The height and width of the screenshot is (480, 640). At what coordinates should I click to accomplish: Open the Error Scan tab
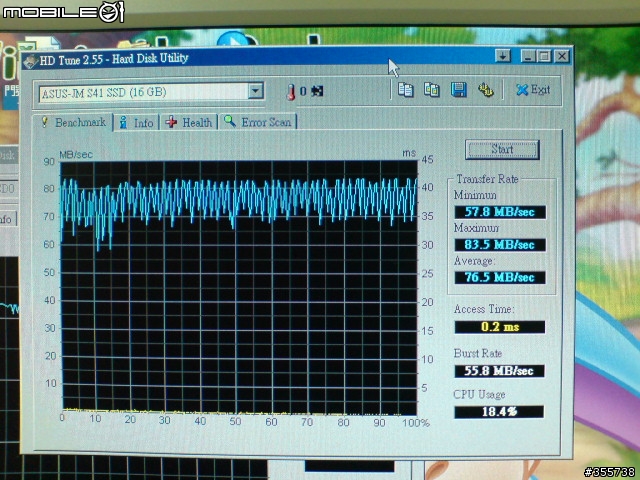(258, 122)
